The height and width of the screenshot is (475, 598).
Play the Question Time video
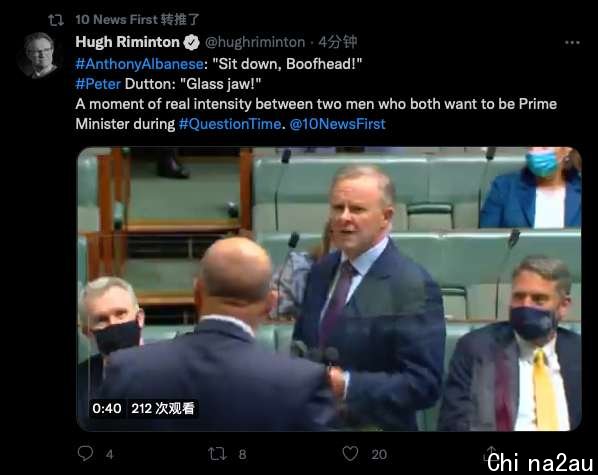[x=329, y=289]
